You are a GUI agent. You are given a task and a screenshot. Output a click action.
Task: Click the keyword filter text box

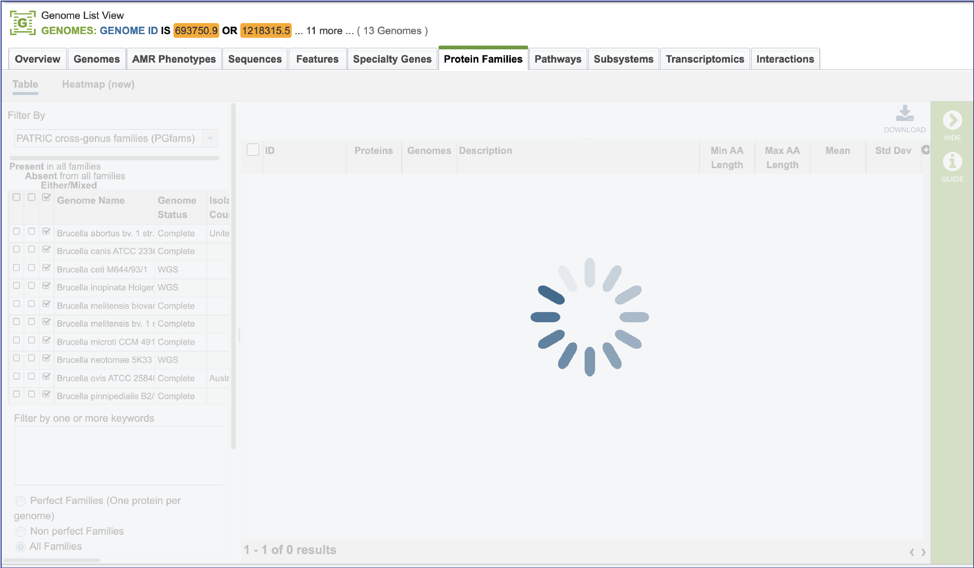118,455
